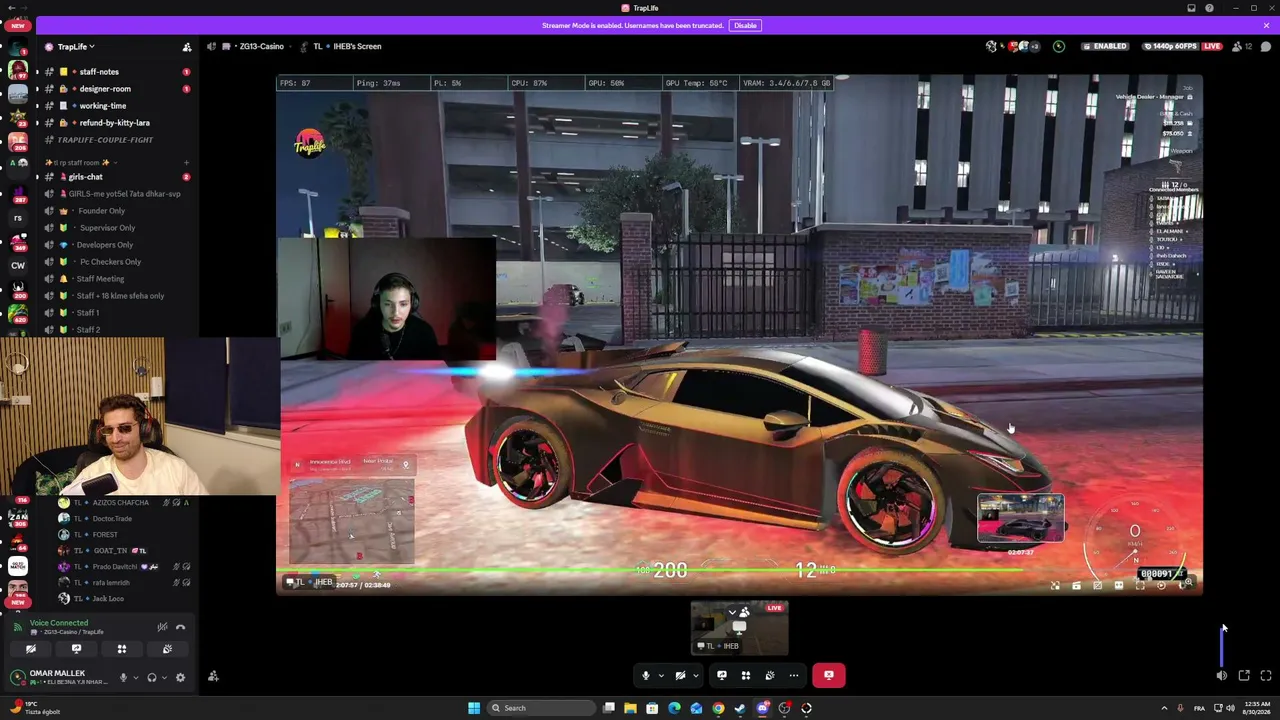Click the hang-up phone icon beside Voice Connected
The image size is (1280, 720).
pos(180,628)
